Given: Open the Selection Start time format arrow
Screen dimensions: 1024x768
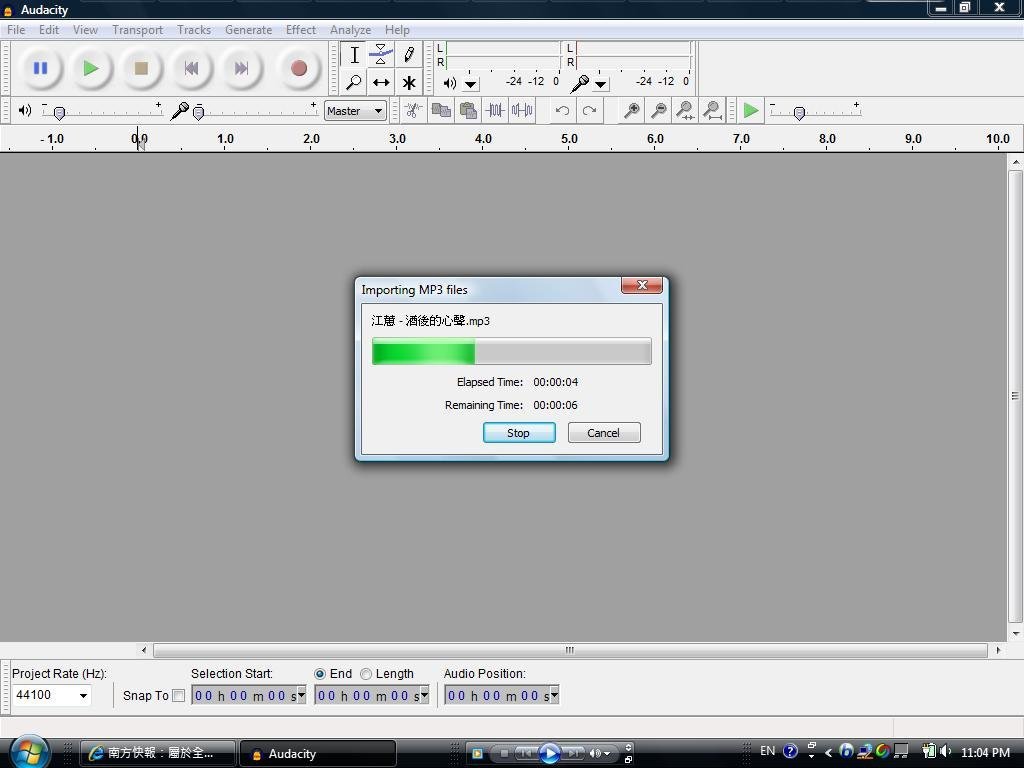Looking at the screenshot, I should (301, 695).
